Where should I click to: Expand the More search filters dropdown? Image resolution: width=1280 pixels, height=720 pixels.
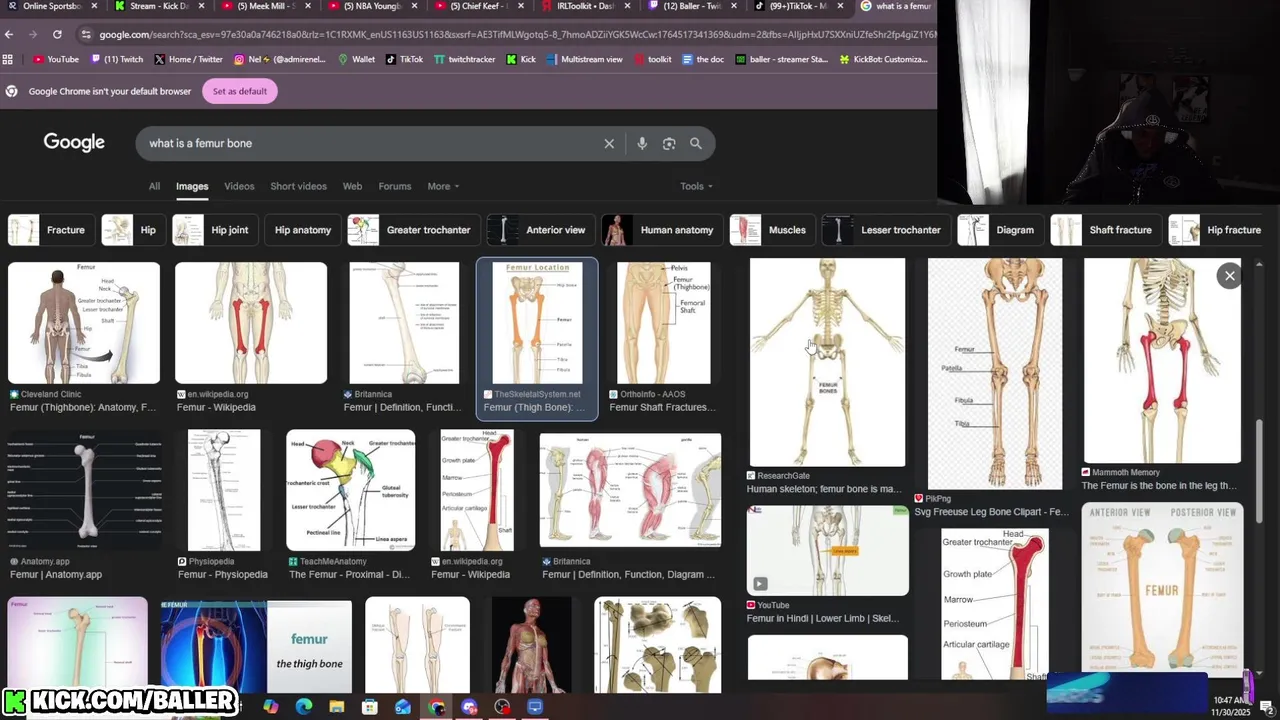tap(443, 186)
